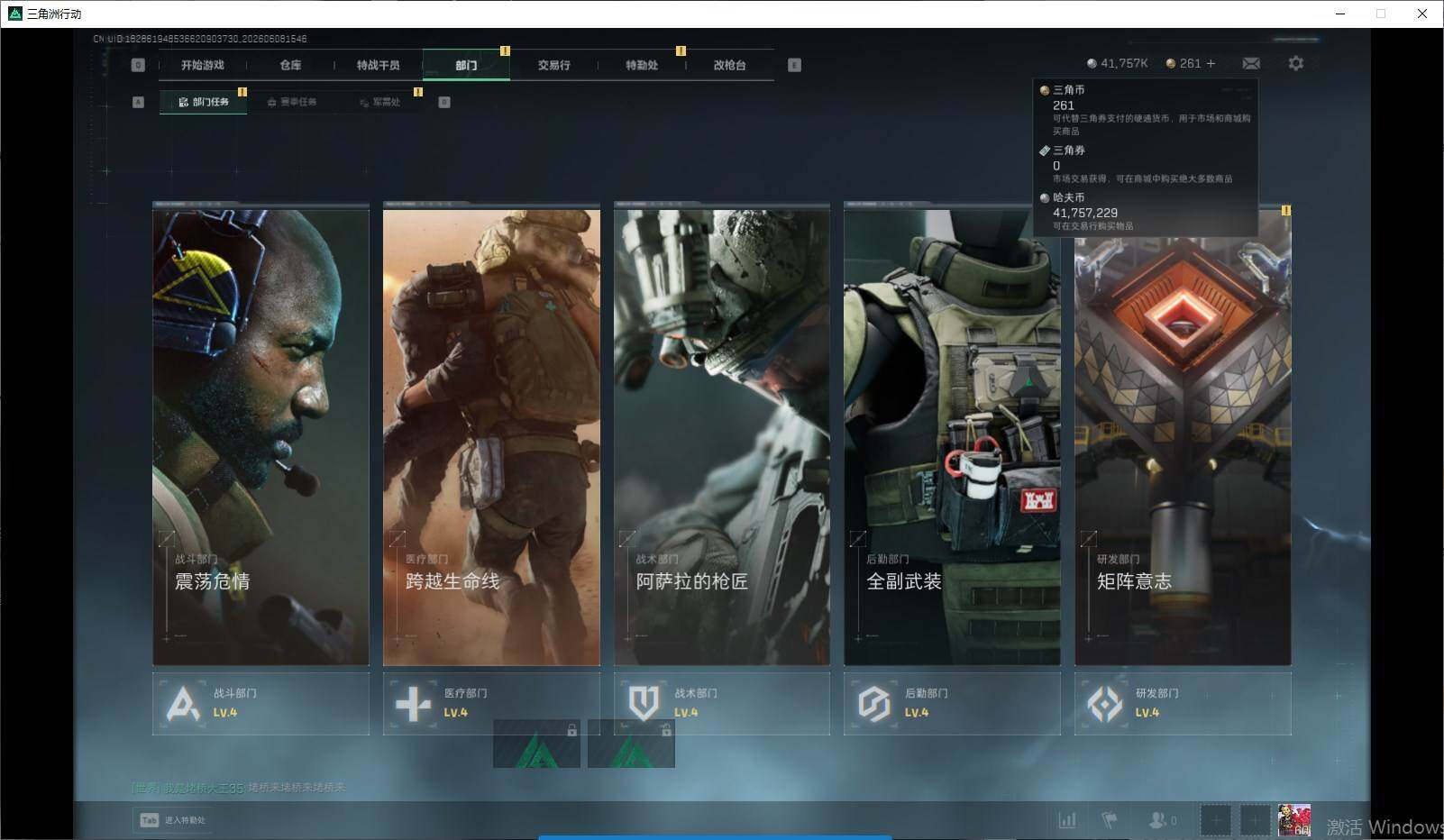This screenshot has height=840, width=1444.
Task: Switch to the 仓库 tab
Action: 290,65
